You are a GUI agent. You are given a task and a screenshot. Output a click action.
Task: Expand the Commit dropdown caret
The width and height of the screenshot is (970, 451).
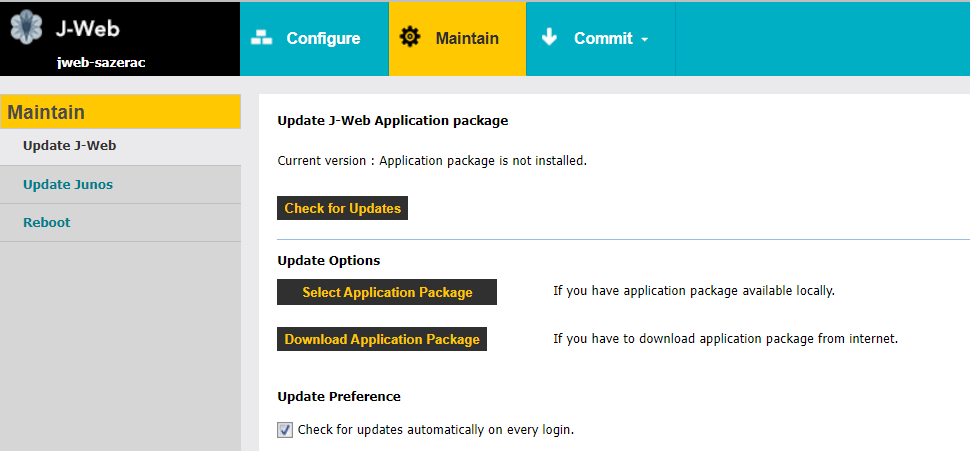point(645,40)
